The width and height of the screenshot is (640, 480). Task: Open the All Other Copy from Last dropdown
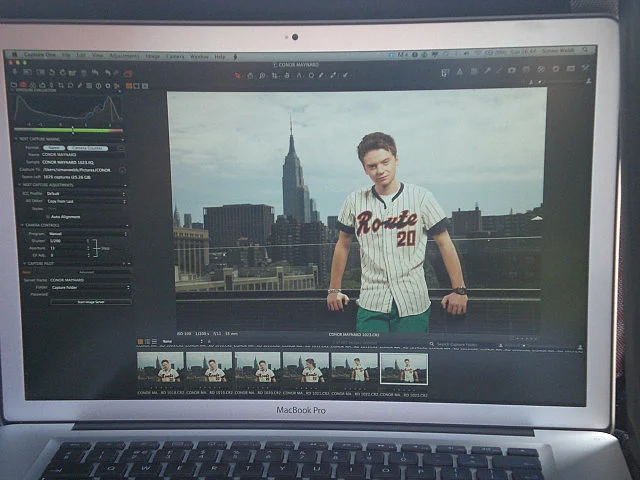click(x=86, y=201)
